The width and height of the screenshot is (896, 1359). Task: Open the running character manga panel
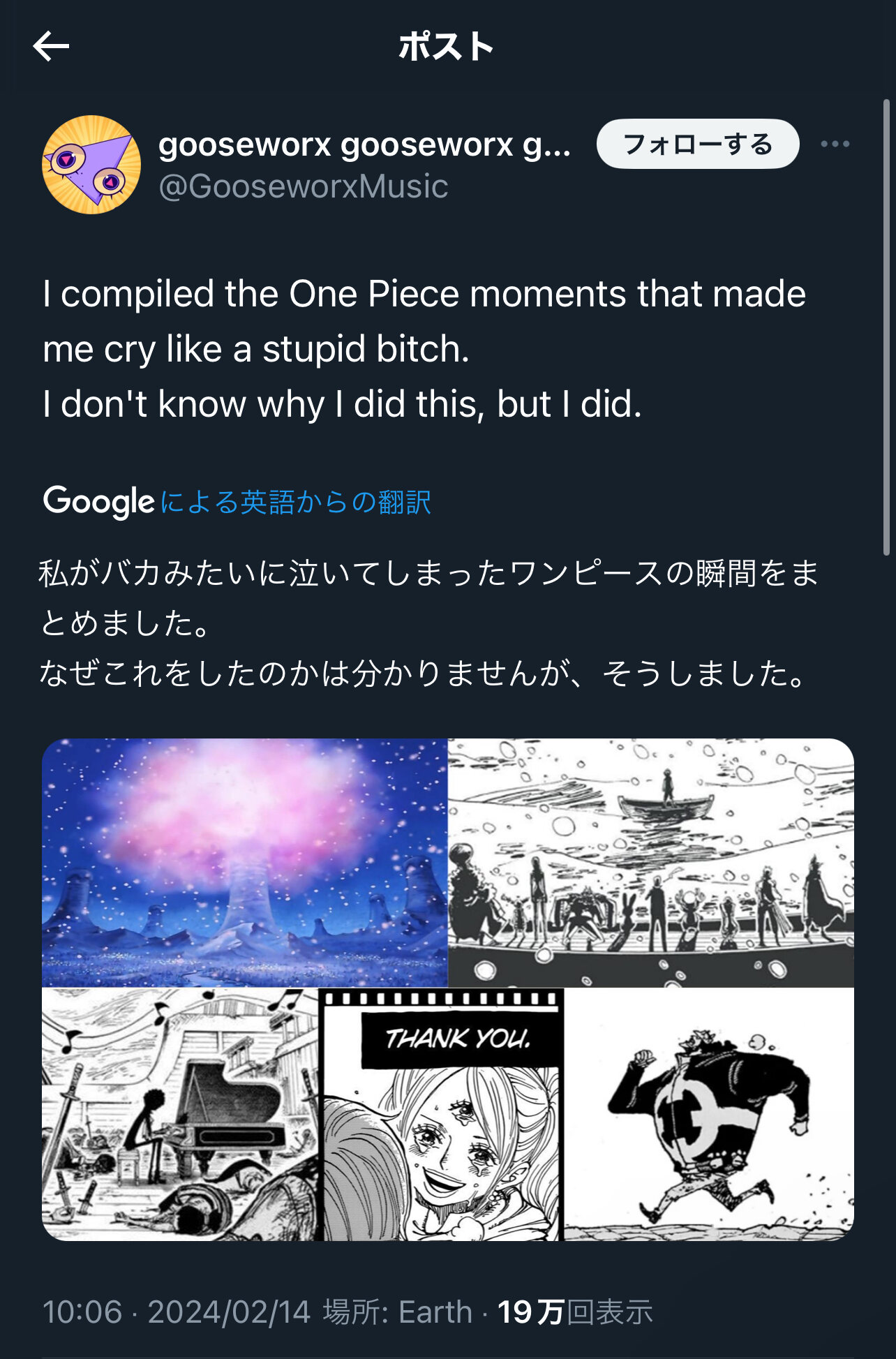pos(708,1114)
